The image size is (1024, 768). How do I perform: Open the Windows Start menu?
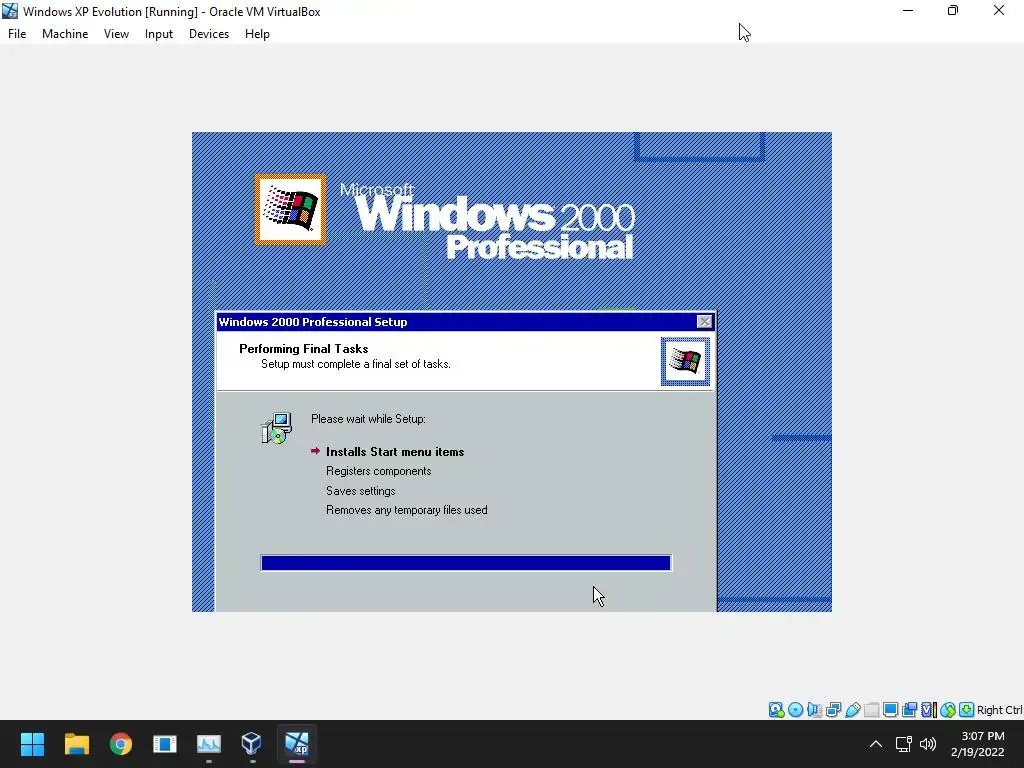[32, 744]
